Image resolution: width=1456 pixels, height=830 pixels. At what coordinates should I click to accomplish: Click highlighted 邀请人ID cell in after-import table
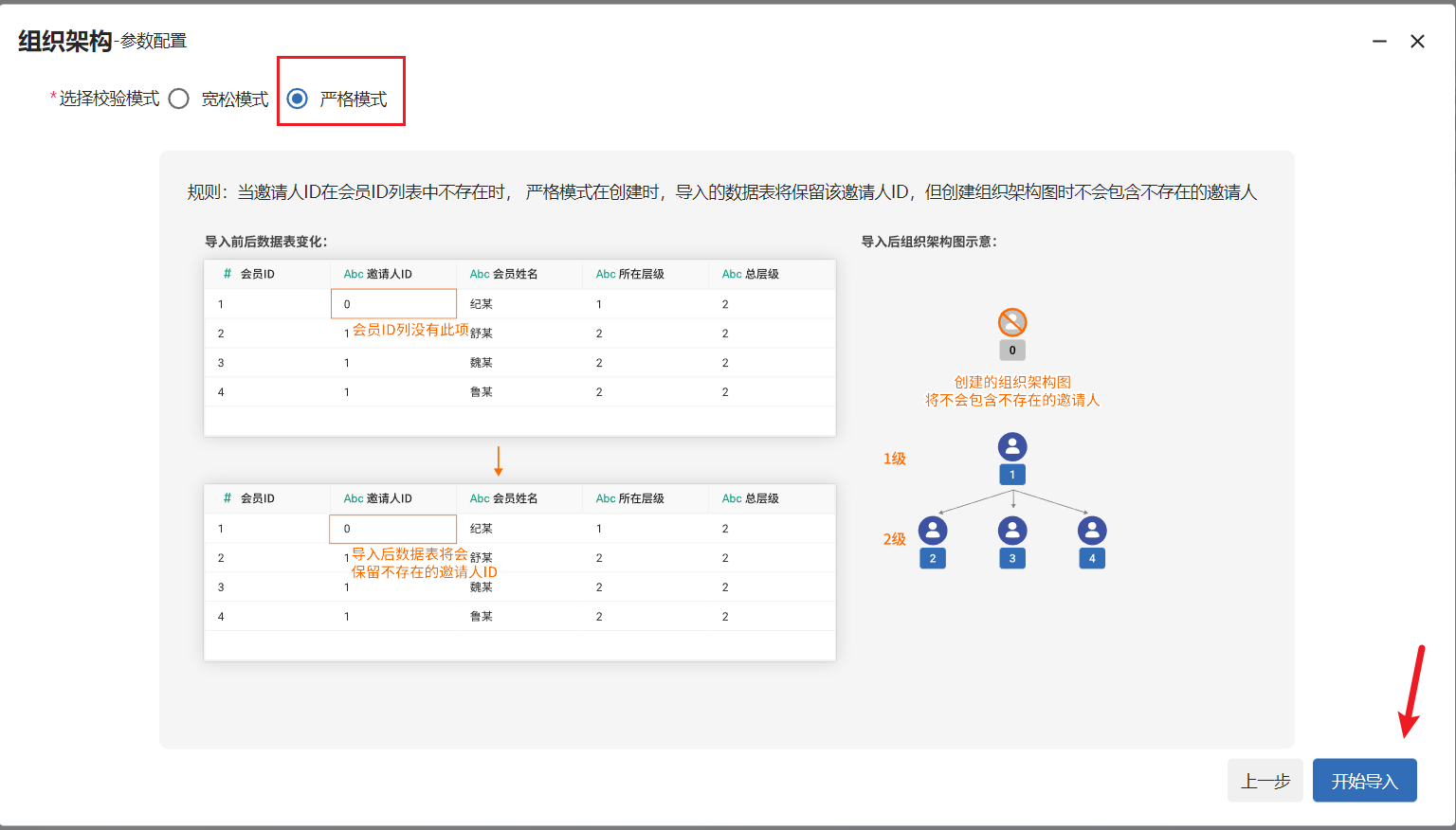click(x=393, y=529)
